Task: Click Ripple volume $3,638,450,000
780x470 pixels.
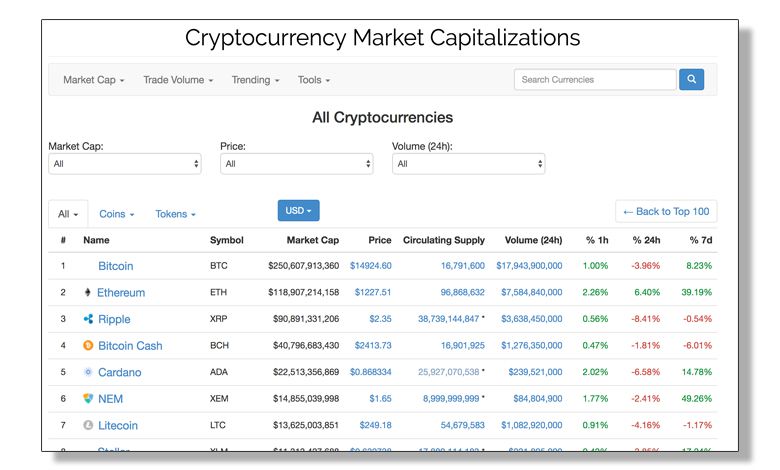Action: click(x=532, y=319)
